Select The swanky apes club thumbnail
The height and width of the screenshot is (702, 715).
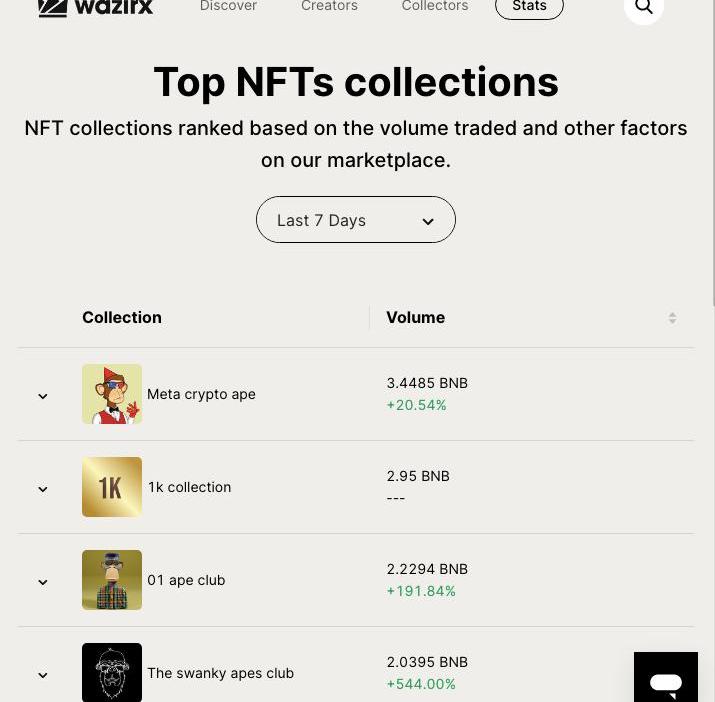click(x=112, y=672)
